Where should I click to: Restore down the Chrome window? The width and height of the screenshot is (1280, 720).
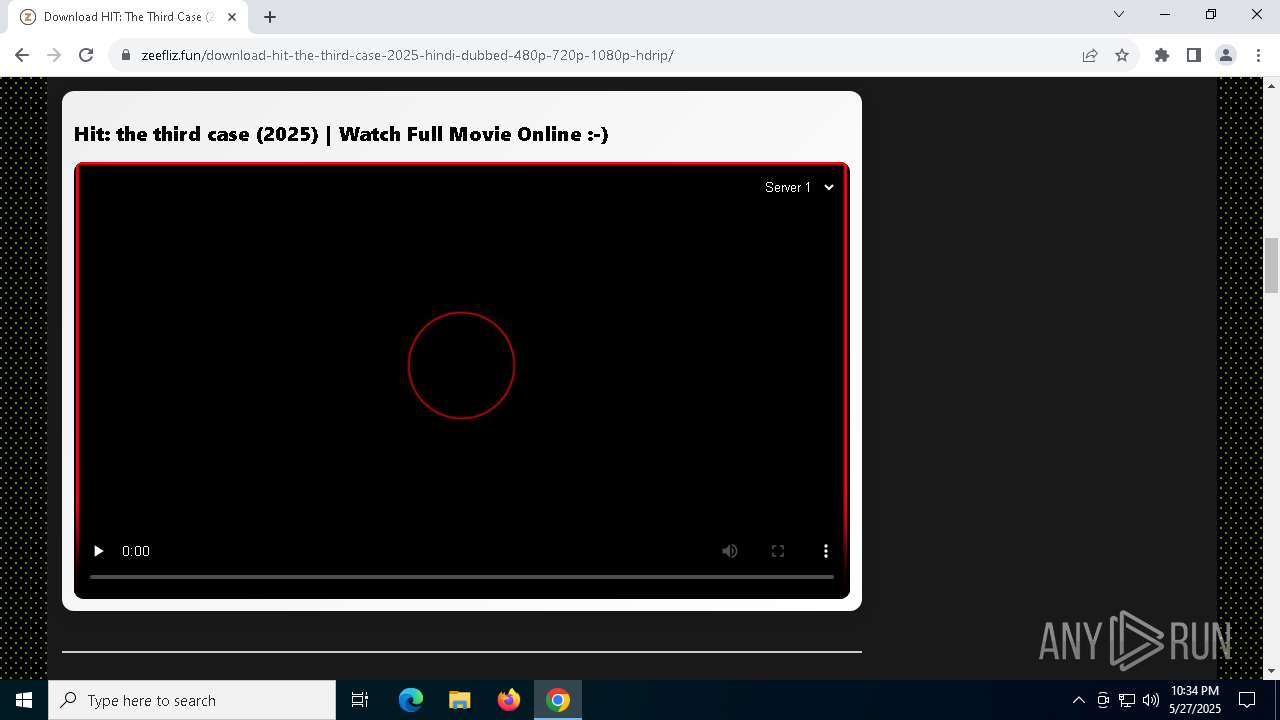click(1211, 15)
